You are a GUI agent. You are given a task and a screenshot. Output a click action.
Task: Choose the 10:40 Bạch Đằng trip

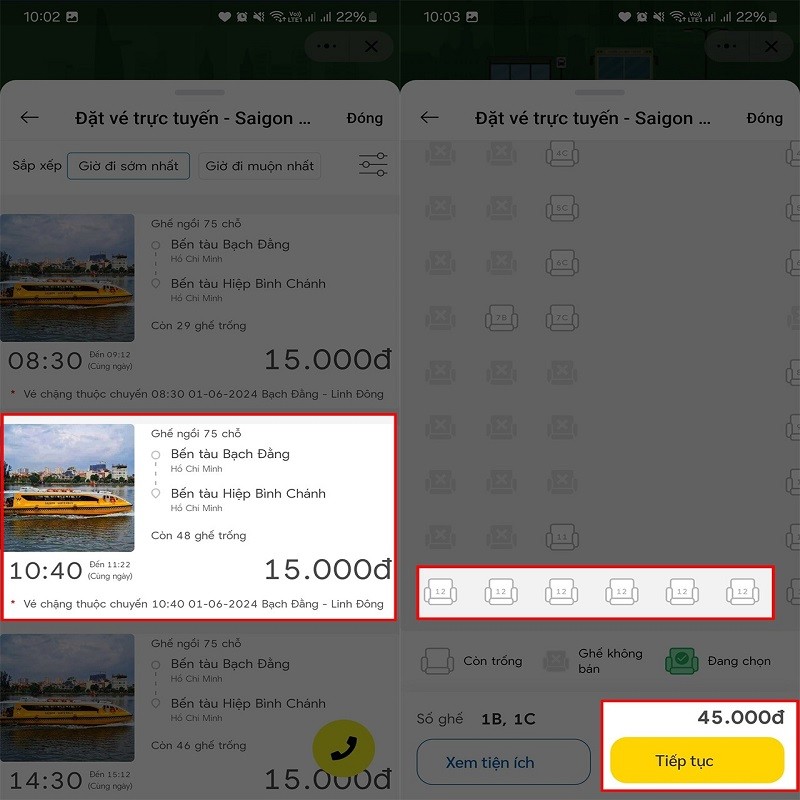click(x=199, y=517)
